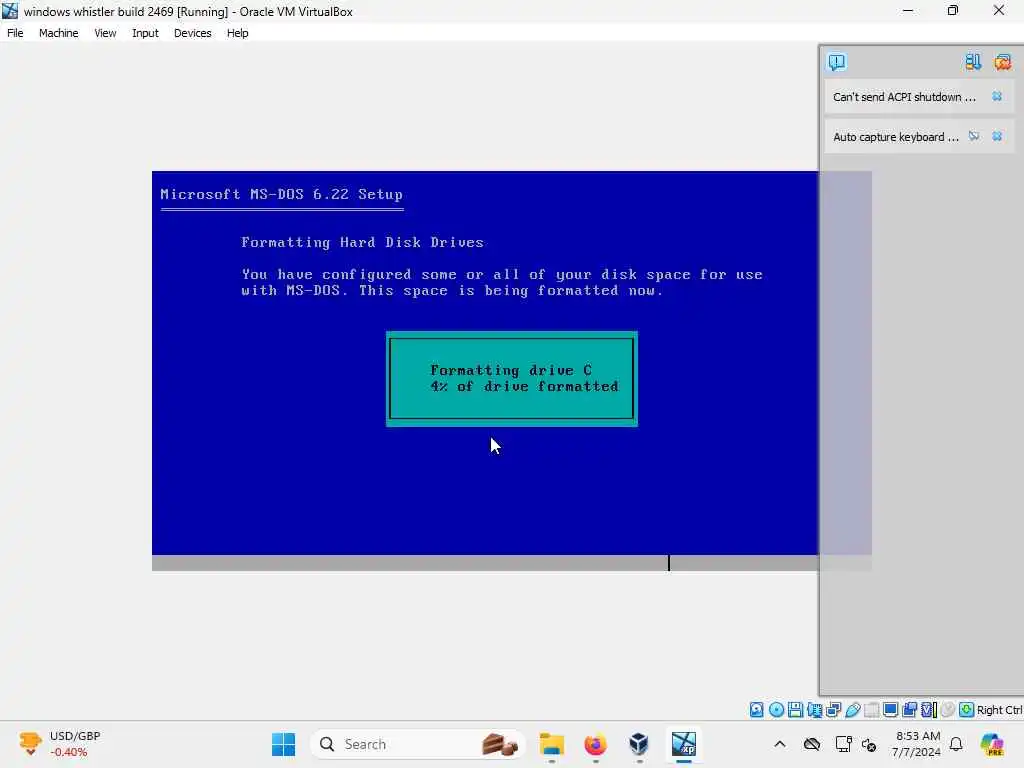This screenshot has width=1024, height=768.
Task: Click the optical disk status icon
Action: click(x=776, y=710)
